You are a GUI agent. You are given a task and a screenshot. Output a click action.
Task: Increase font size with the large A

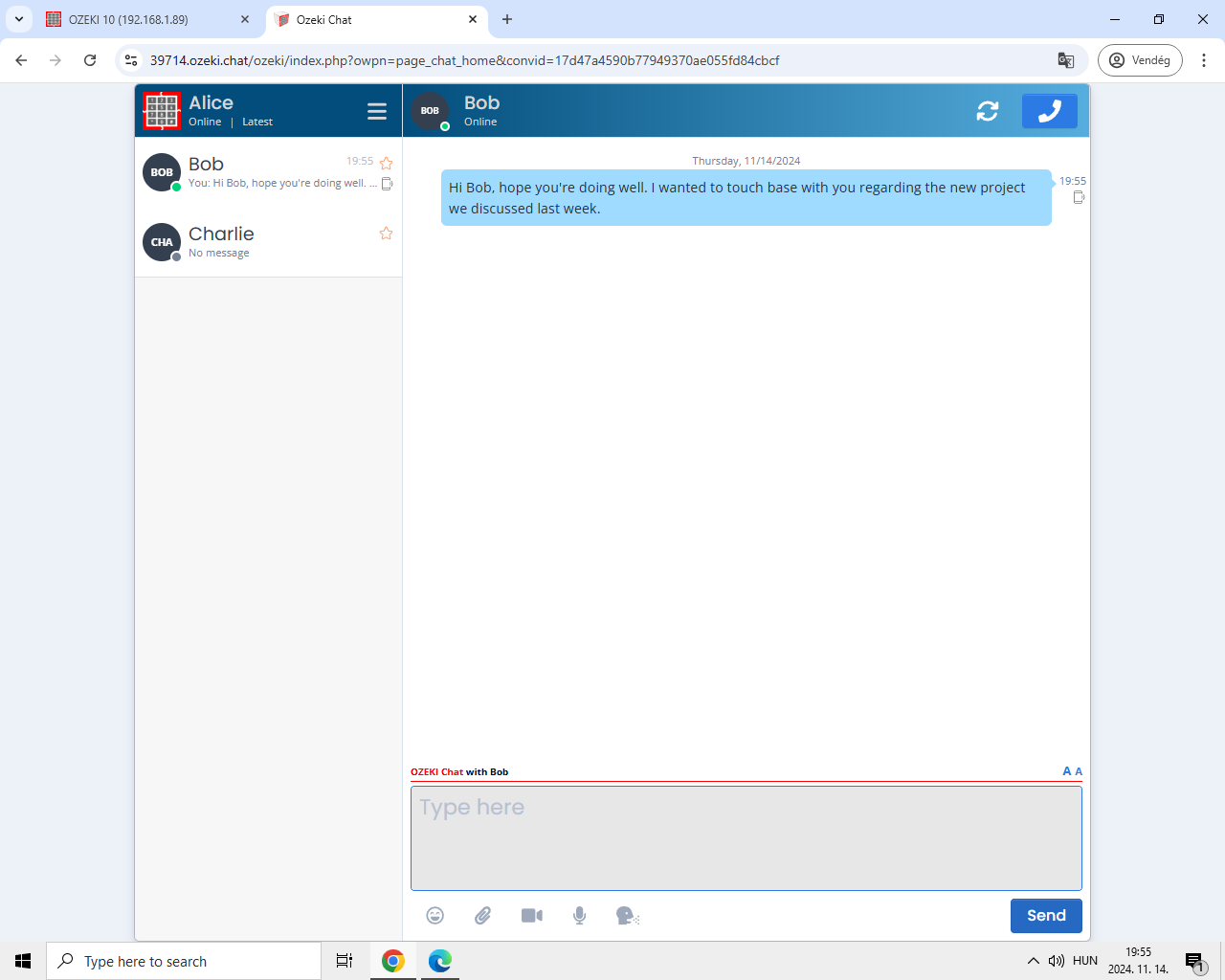[1067, 771]
